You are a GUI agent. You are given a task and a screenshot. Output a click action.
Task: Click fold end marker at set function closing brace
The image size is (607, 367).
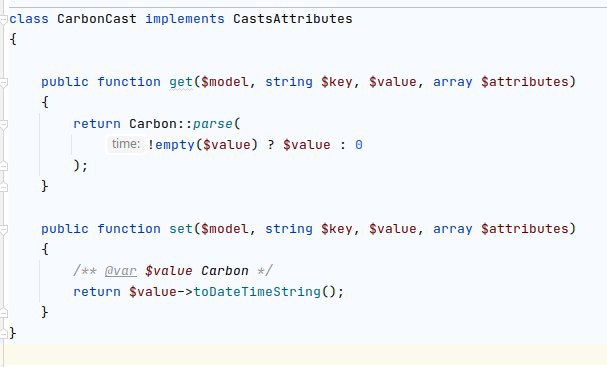pyautogui.click(x=3, y=313)
